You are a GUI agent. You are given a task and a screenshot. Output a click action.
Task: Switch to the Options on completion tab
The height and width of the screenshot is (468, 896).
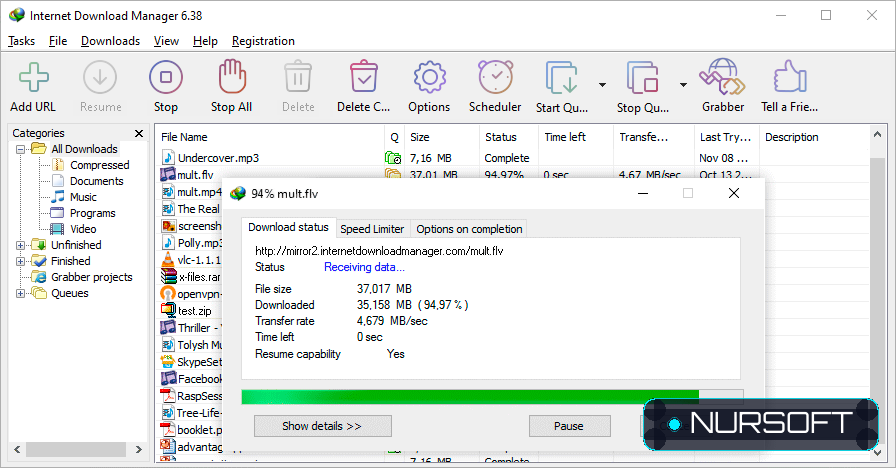click(x=469, y=229)
